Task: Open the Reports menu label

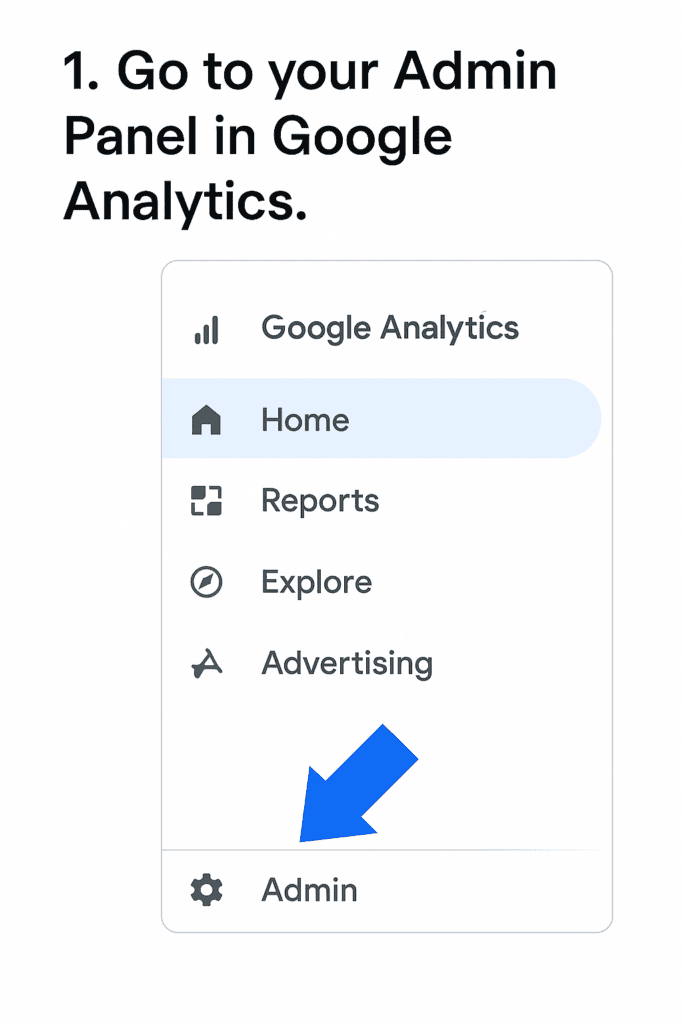Action: pyautogui.click(x=320, y=502)
